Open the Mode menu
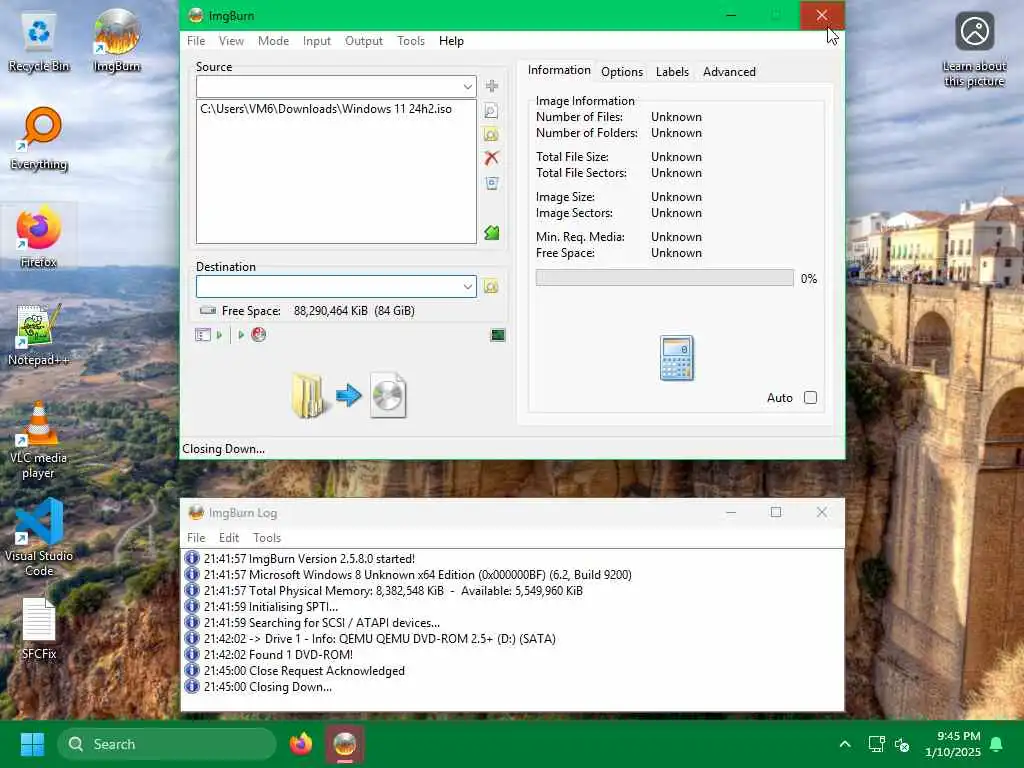The height and width of the screenshot is (768, 1024). tap(273, 40)
